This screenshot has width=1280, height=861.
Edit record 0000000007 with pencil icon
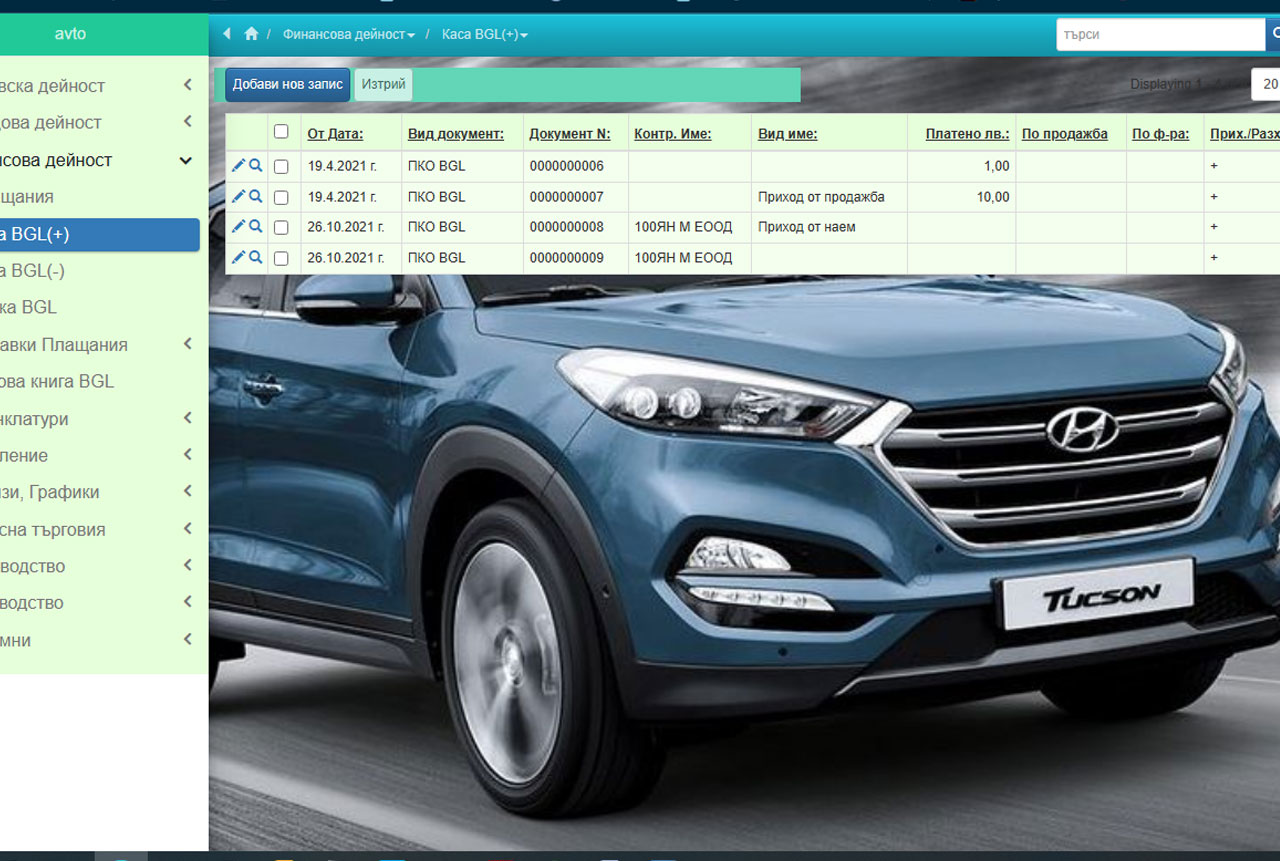tap(238, 196)
